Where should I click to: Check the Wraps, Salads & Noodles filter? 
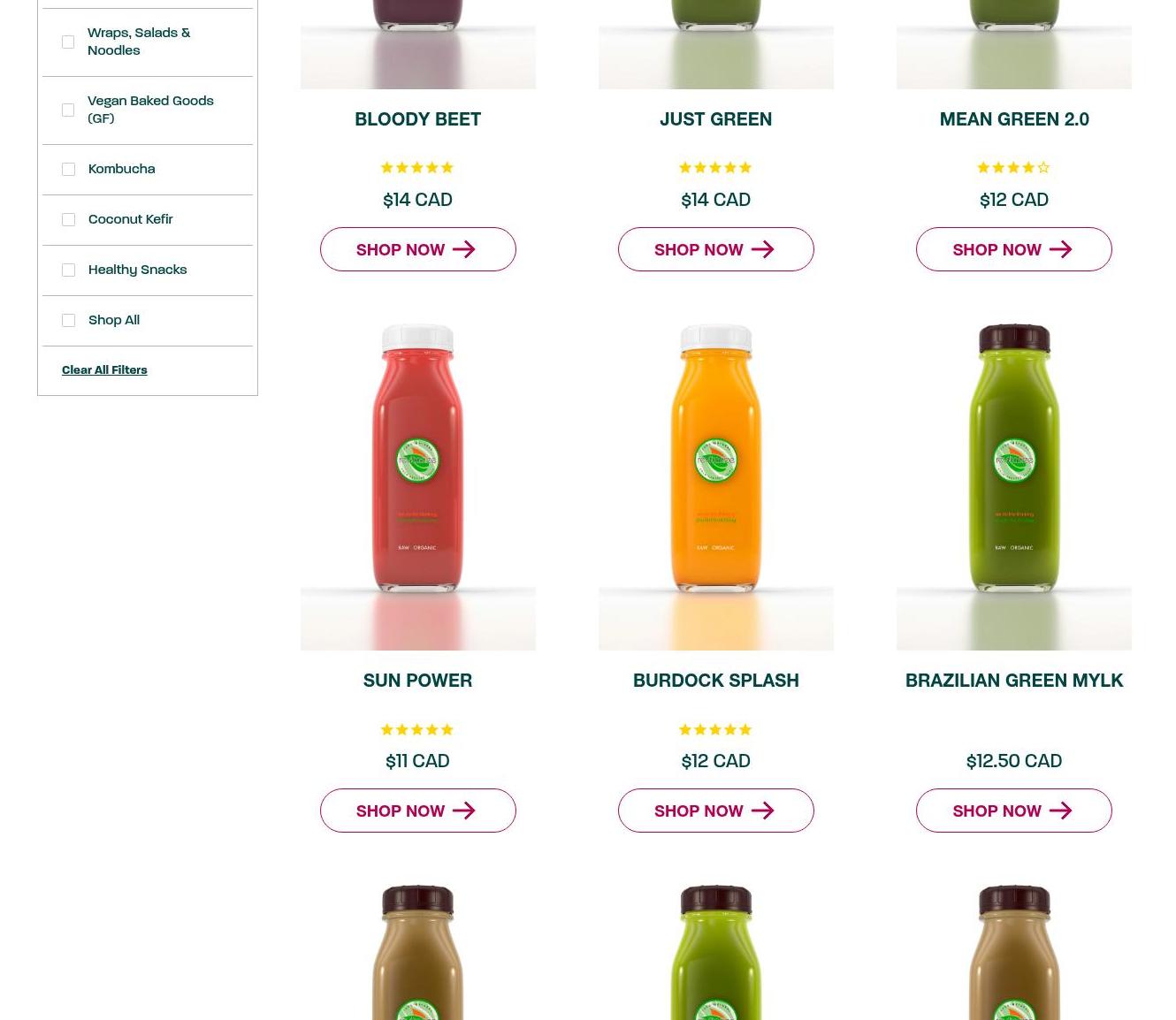68,42
